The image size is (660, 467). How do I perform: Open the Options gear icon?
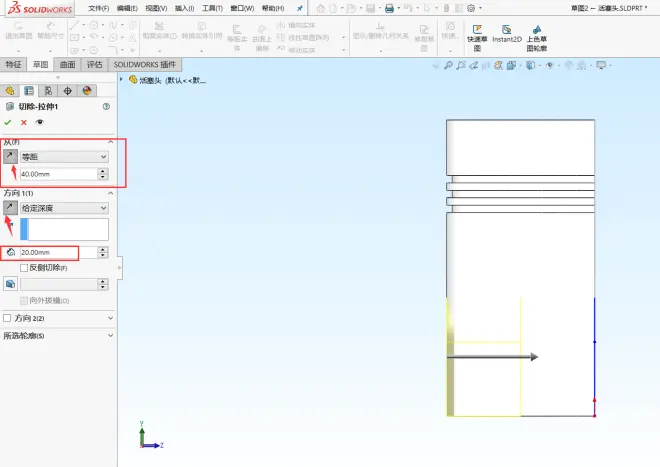click(x=471, y=8)
